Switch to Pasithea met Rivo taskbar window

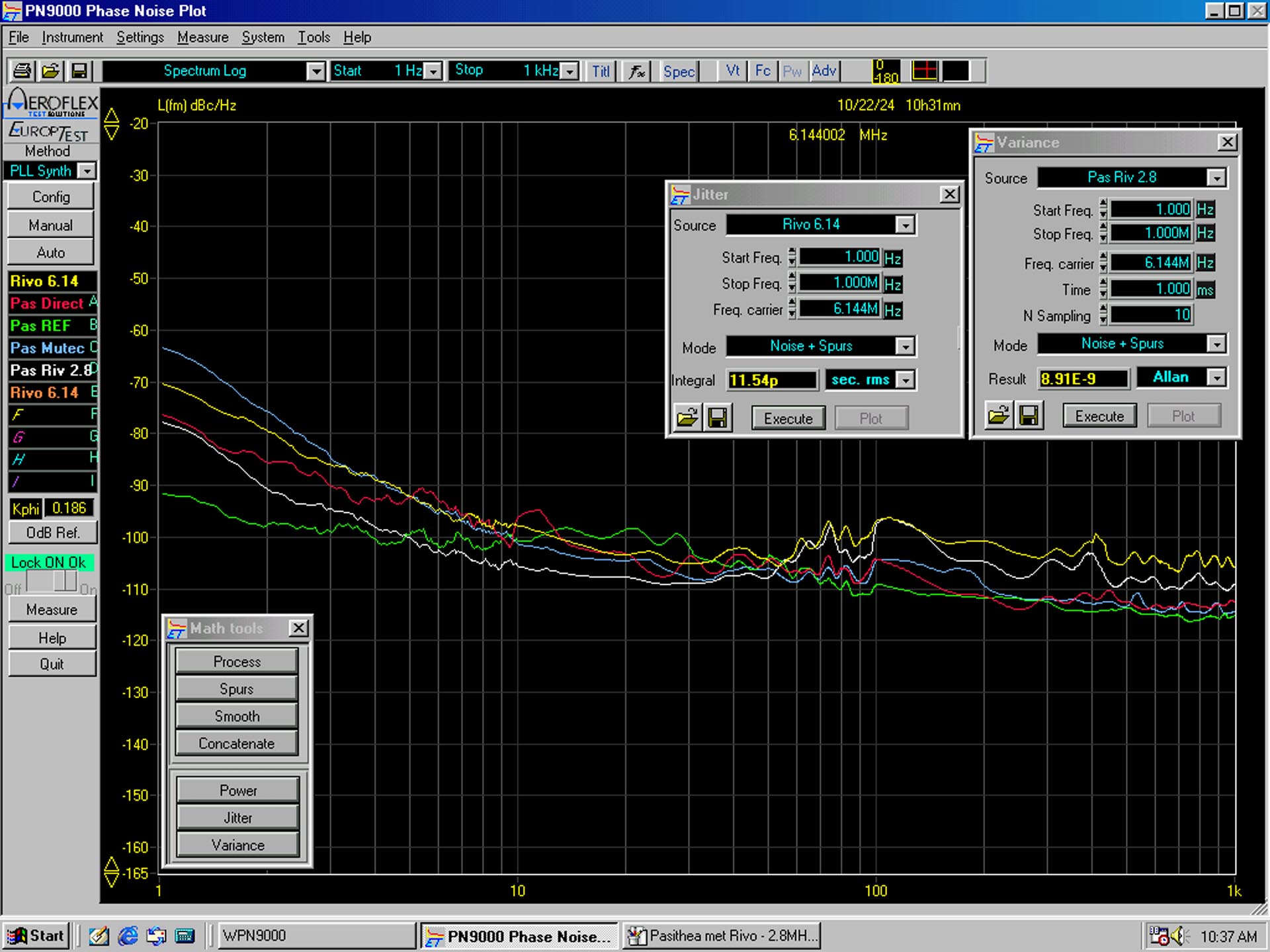point(722,935)
